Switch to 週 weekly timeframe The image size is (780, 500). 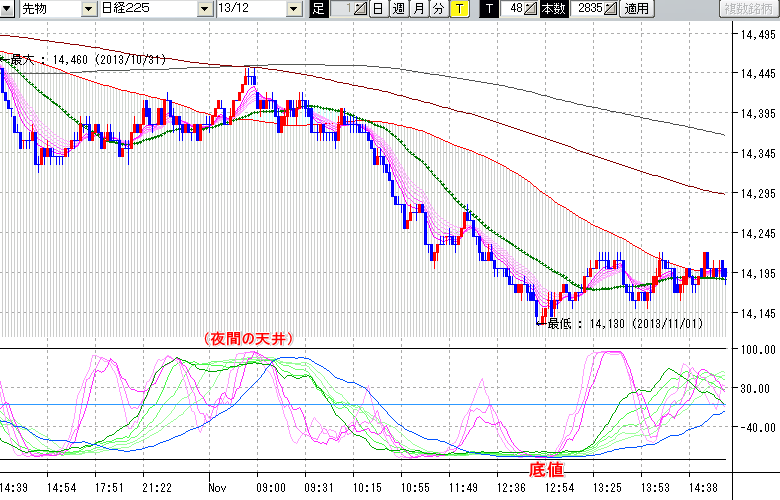(x=398, y=9)
